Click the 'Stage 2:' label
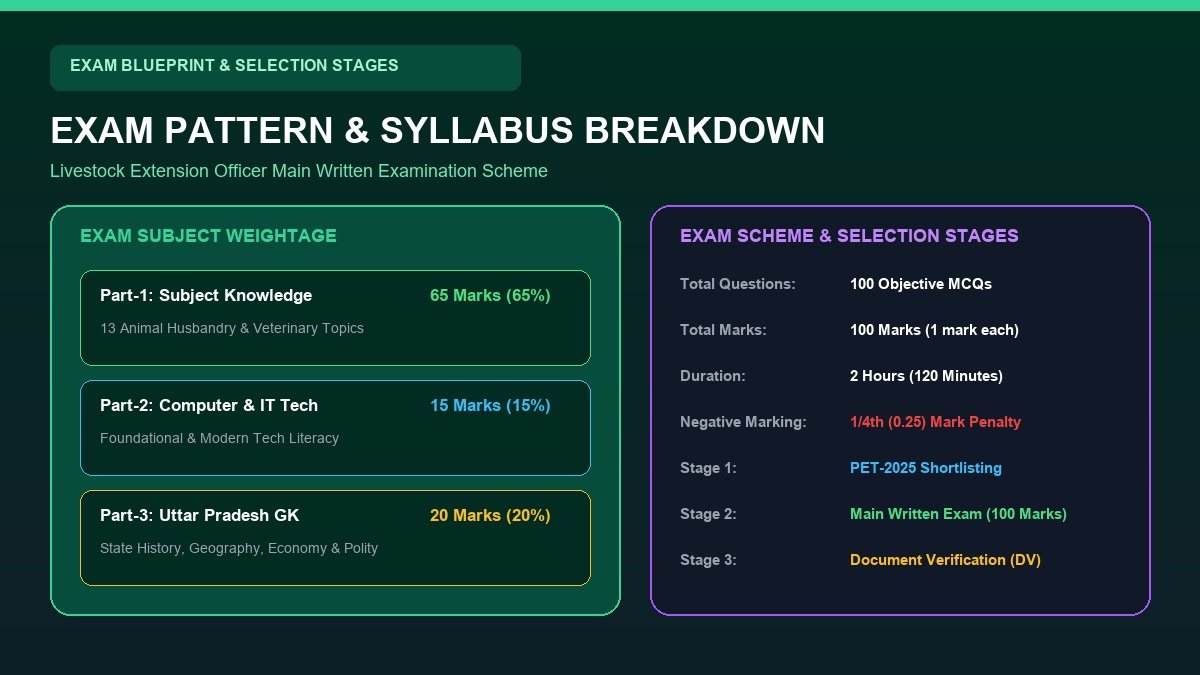Viewport: 1200px width, 675px height. pyautogui.click(x=708, y=514)
